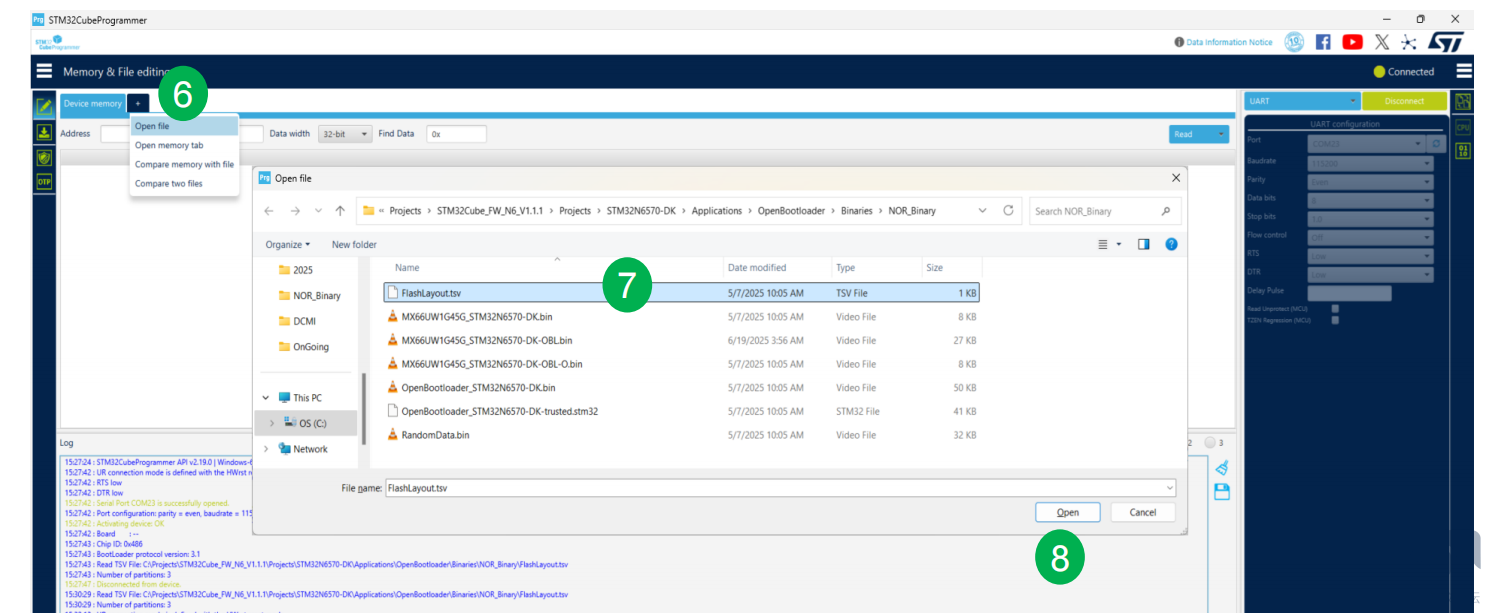
Task: Choose Open memory tab from the menu
Action: [x=169, y=145]
